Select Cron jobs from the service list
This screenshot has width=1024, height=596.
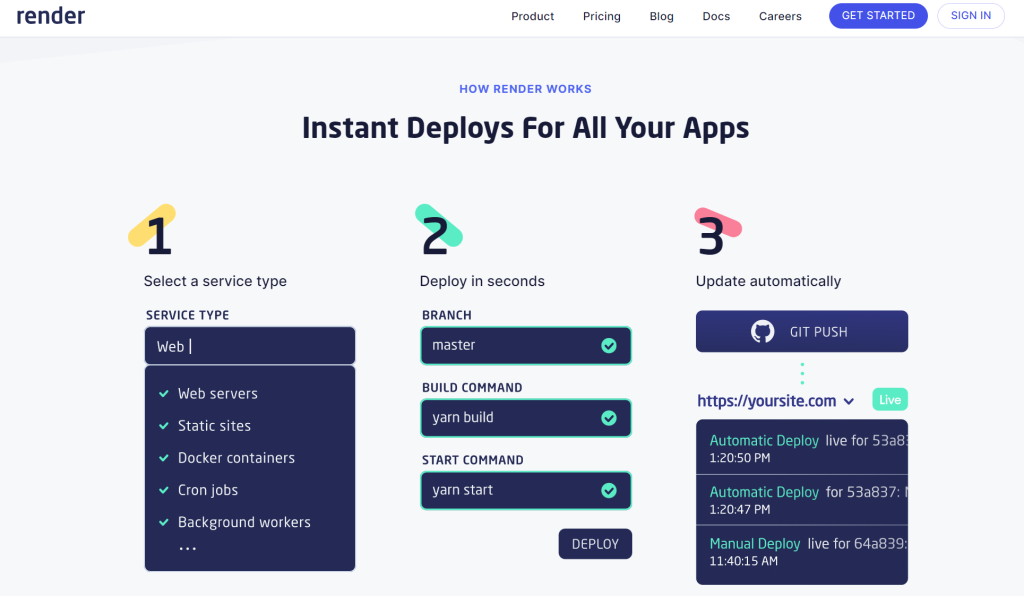[207, 490]
